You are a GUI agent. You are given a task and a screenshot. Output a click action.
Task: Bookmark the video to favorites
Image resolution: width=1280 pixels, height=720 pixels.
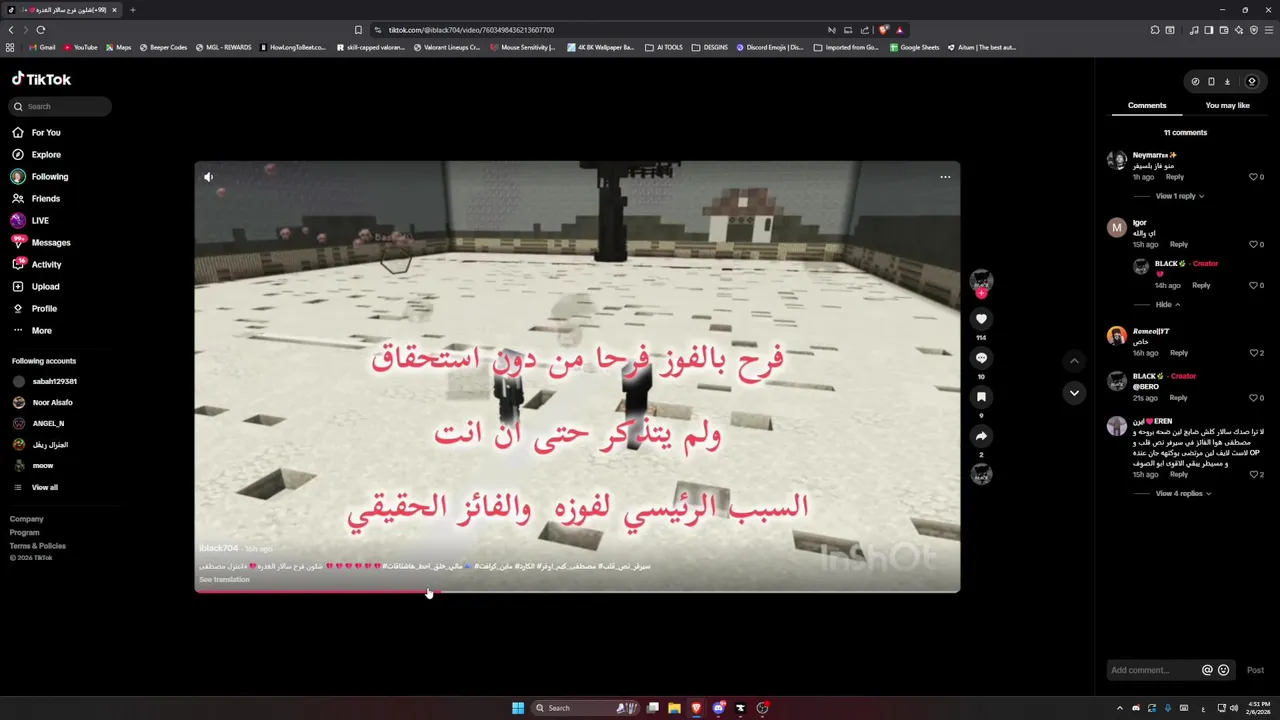tap(981, 397)
